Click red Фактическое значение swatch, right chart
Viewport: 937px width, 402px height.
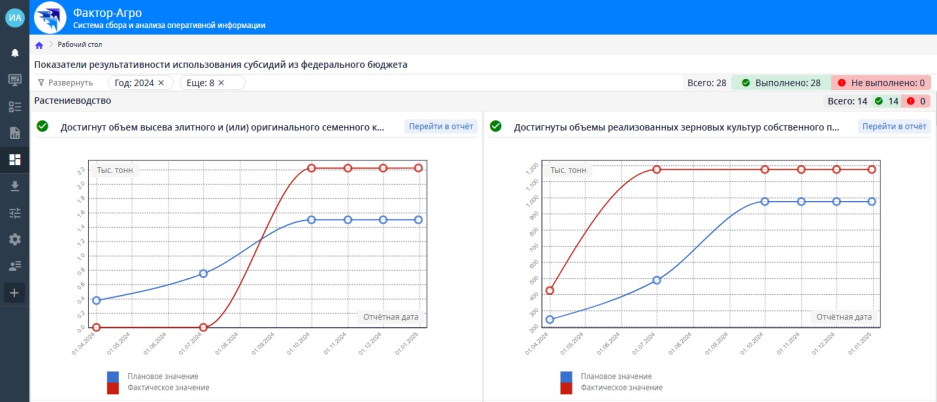(x=567, y=388)
